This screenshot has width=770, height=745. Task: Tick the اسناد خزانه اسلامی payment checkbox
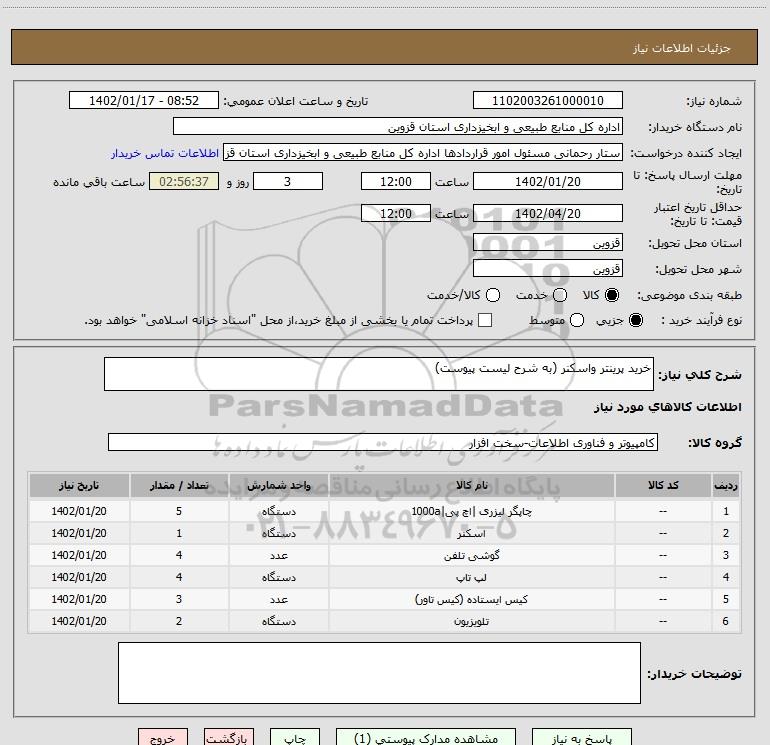(485, 320)
